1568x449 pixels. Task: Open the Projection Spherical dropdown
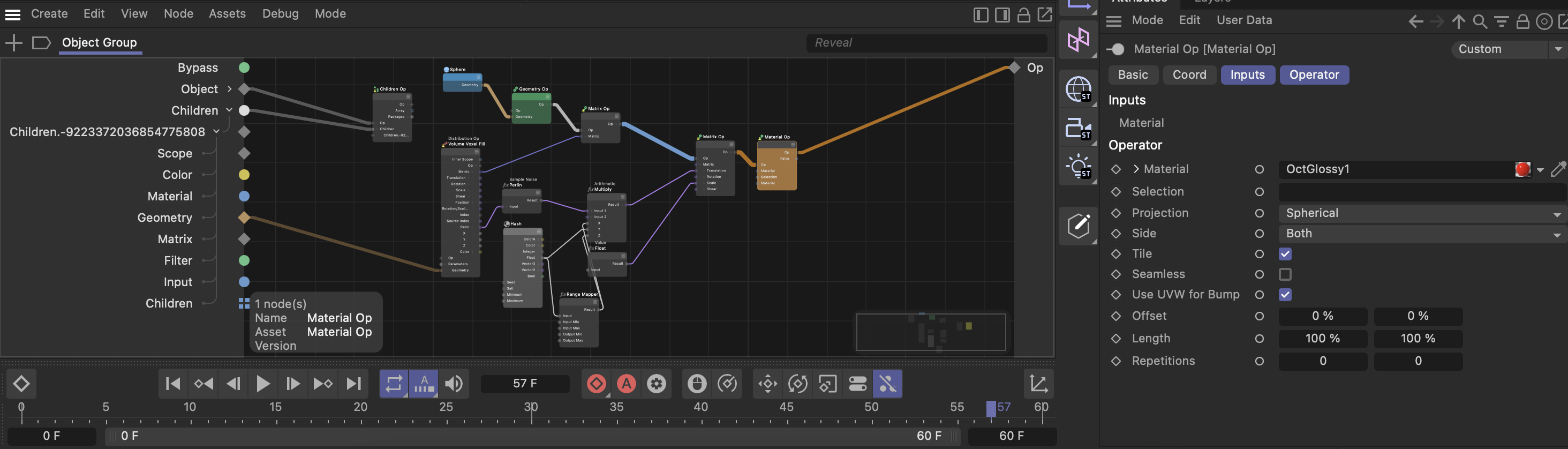(1422, 214)
